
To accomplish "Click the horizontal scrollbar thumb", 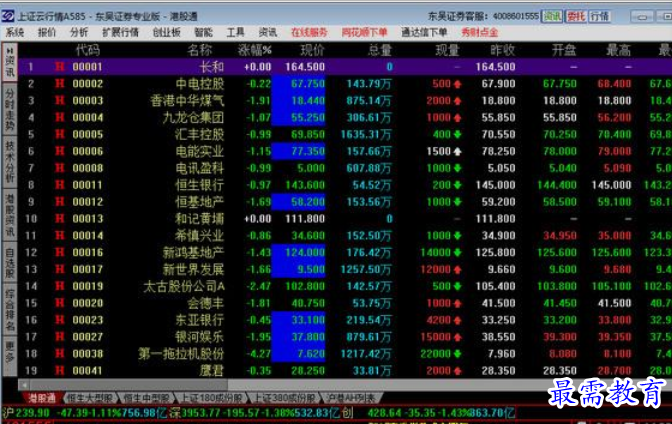I will [x=129, y=385].
